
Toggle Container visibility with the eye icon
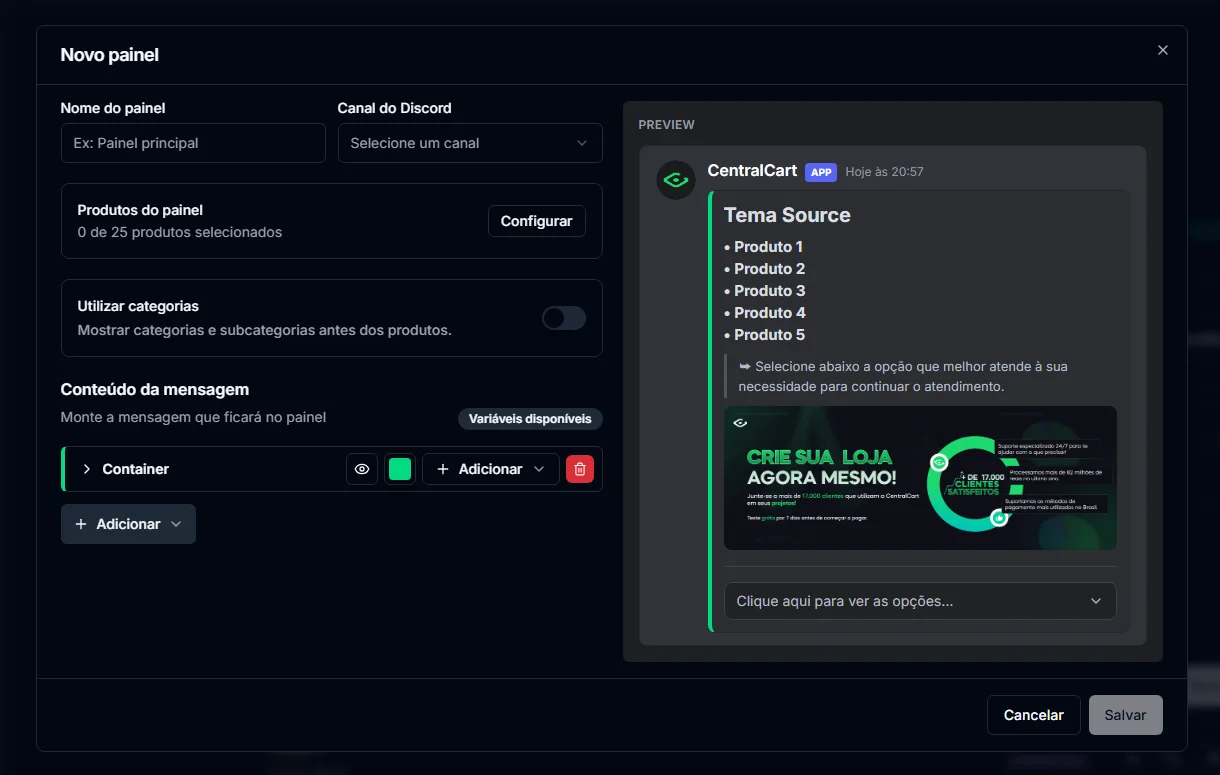coord(362,469)
